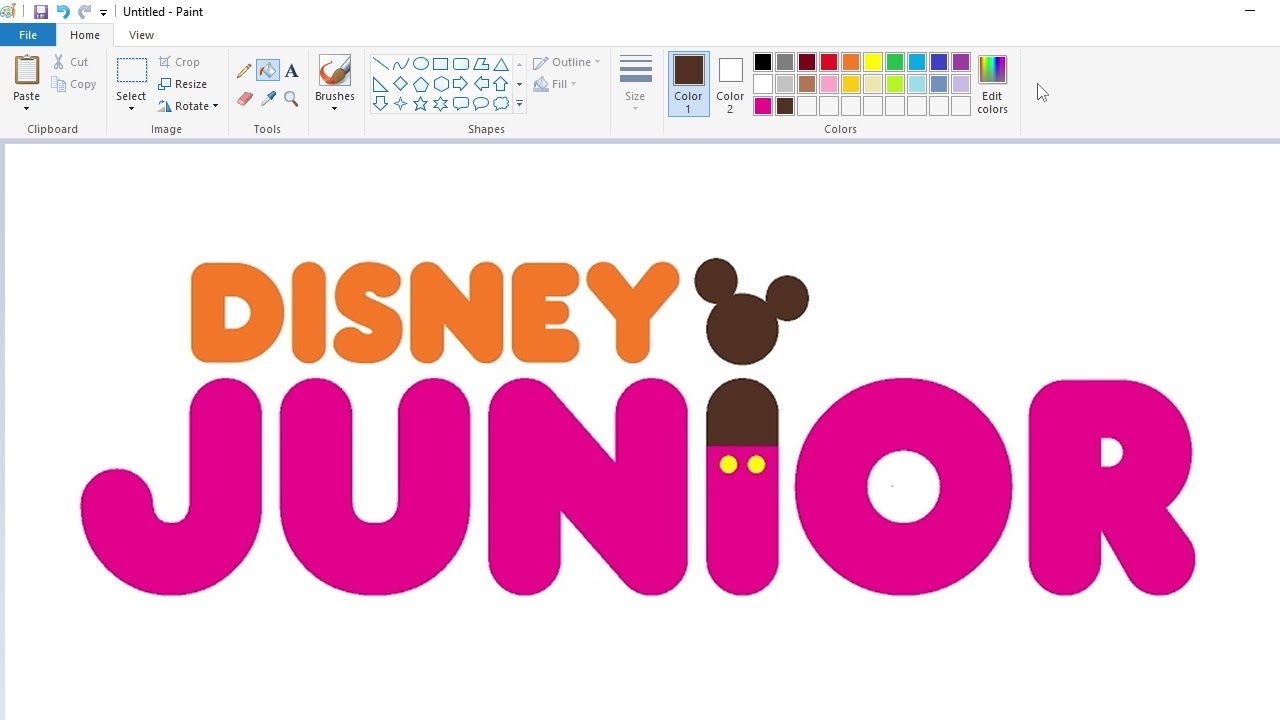Choose the Cloud callout shape
The image size is (1280, 720).
501,104
